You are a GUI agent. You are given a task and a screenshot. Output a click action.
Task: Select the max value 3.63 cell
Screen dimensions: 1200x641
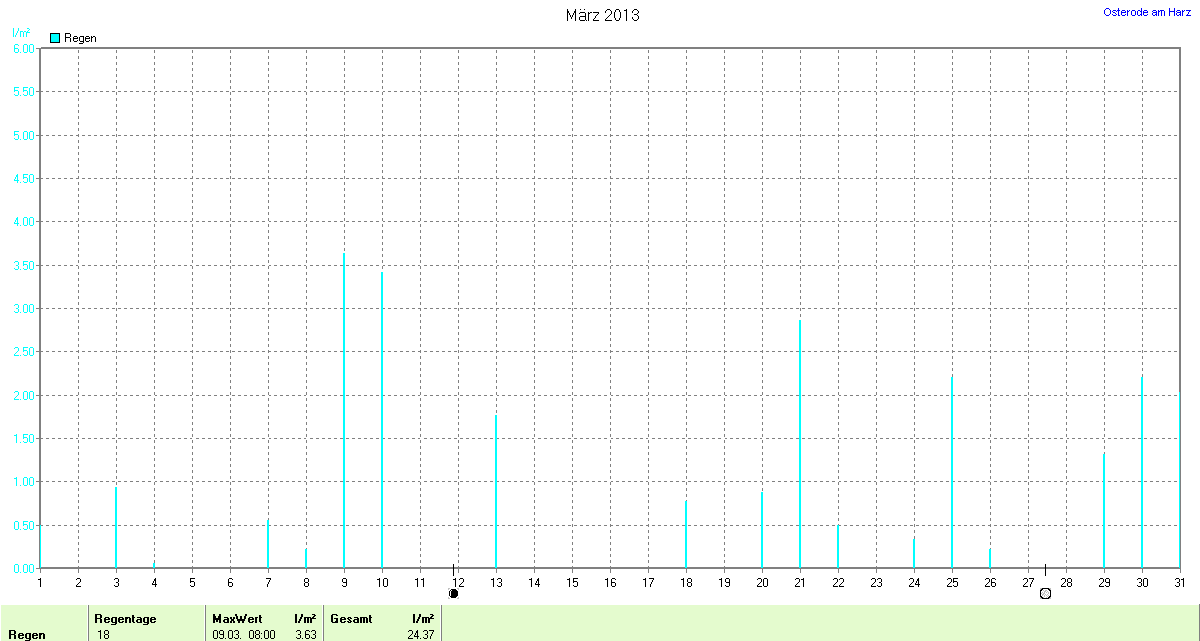[x=305, y=635]
